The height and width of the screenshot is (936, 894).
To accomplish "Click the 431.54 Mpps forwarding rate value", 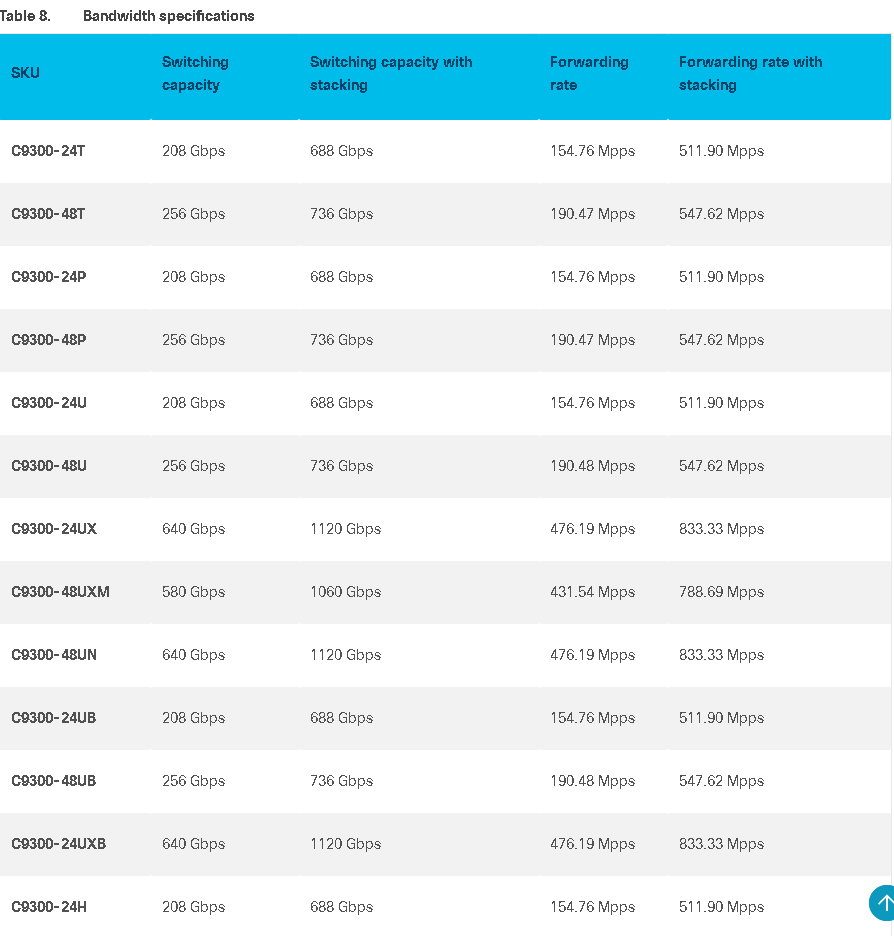I will [592, 592].
